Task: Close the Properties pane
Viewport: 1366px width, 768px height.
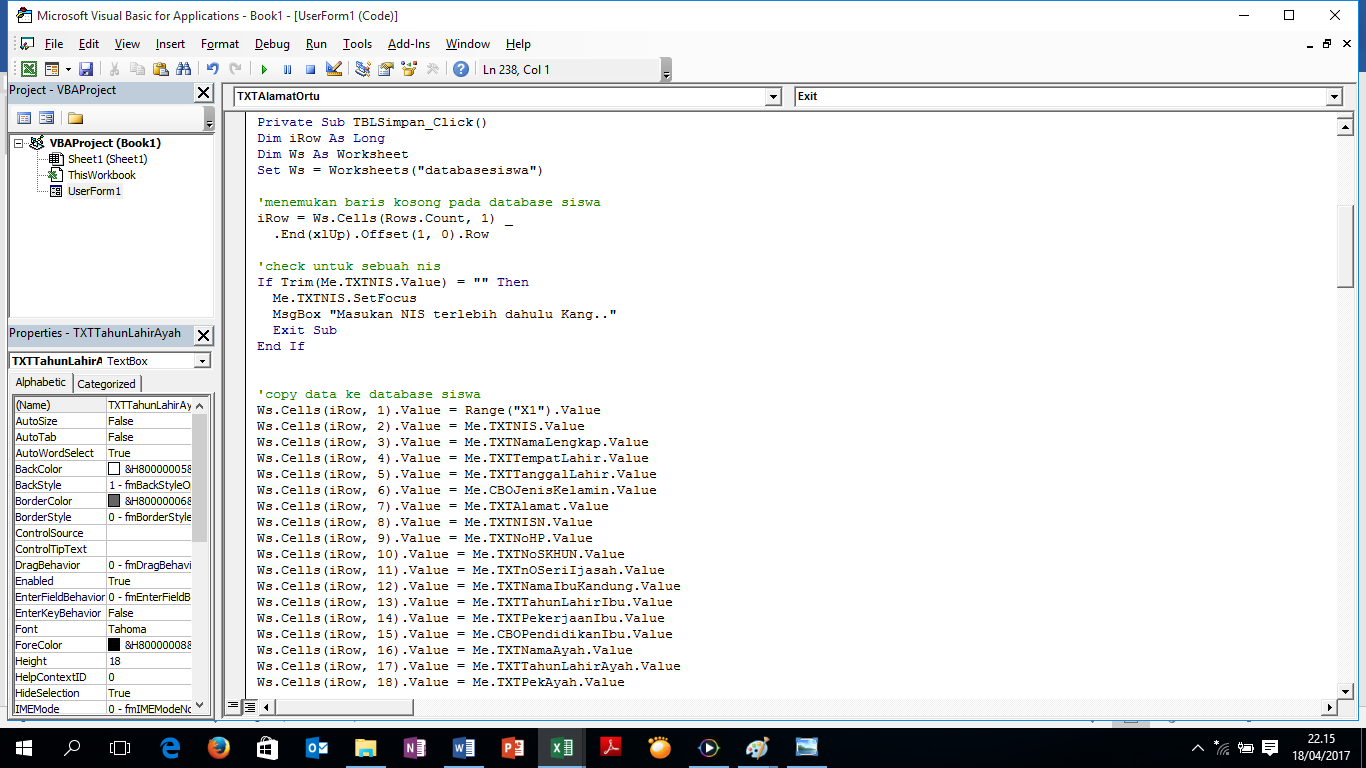Action: [203, 335]
